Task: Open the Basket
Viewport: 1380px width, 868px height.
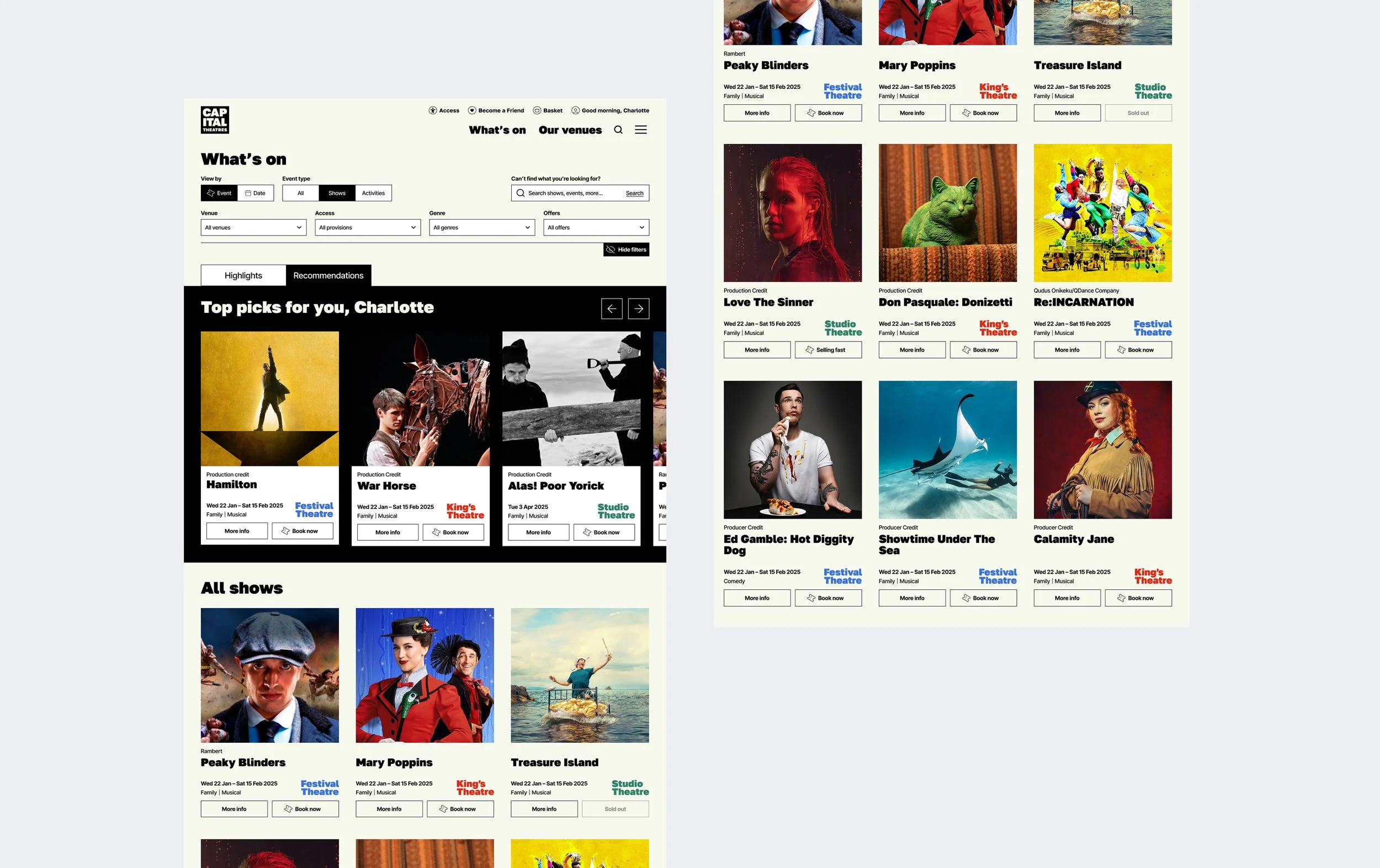Action: pos(537,110)
